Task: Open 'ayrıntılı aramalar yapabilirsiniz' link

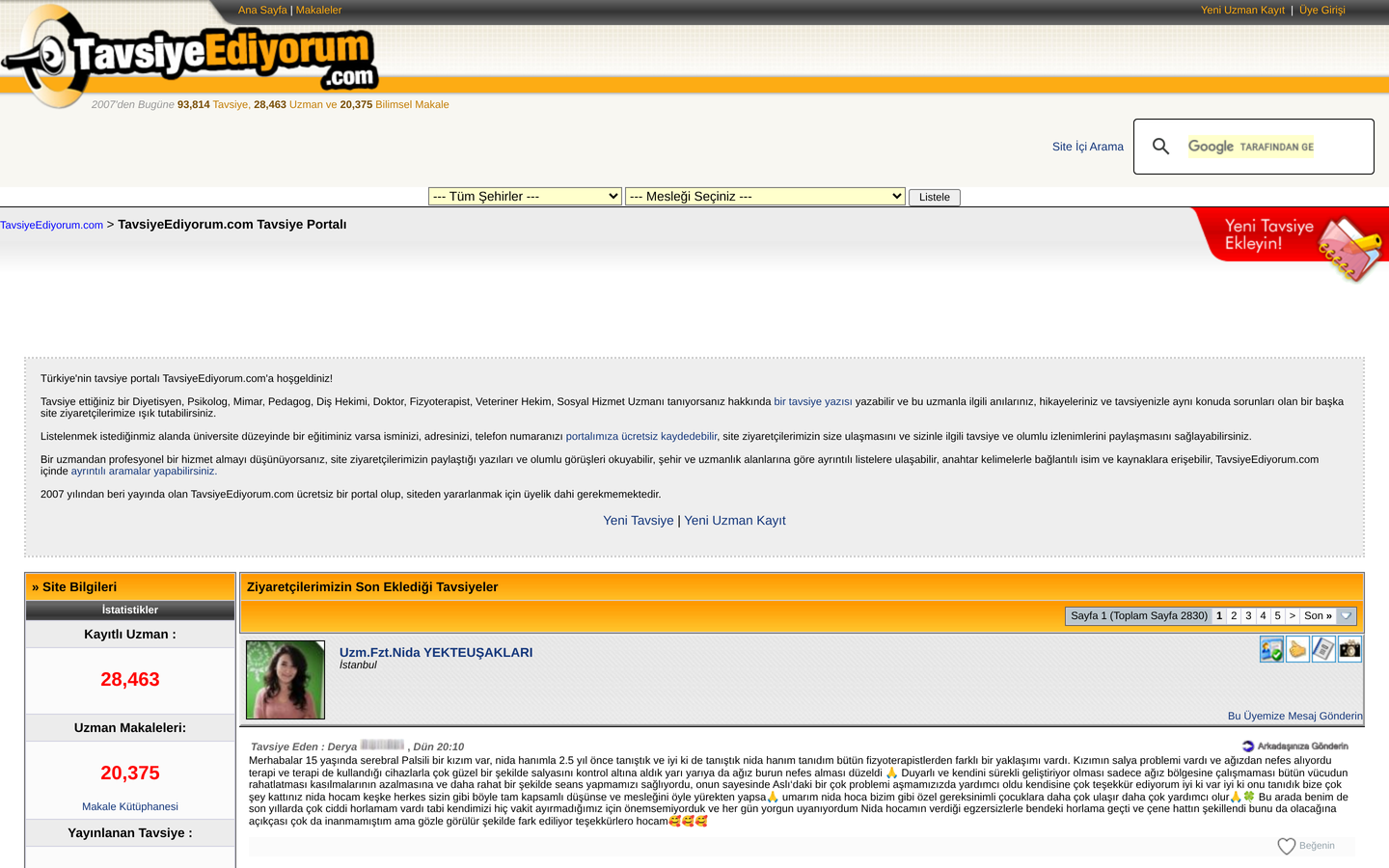Action: [x=144, y=471]
